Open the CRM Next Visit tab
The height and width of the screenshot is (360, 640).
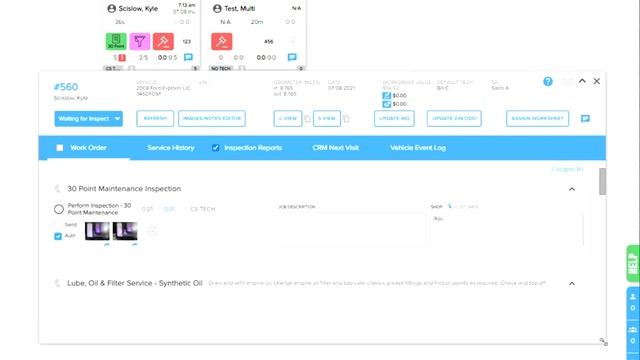(x=336, y=148)
